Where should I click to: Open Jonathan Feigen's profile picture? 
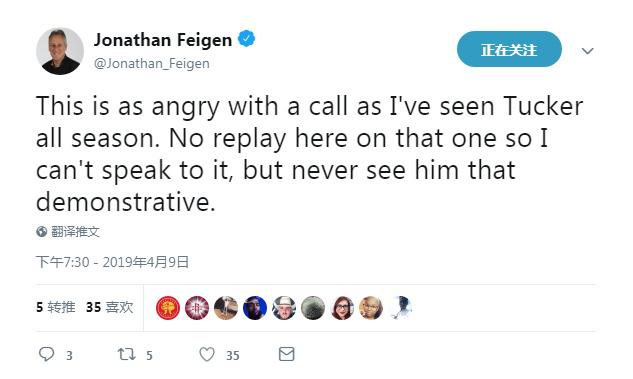[60, 51]
